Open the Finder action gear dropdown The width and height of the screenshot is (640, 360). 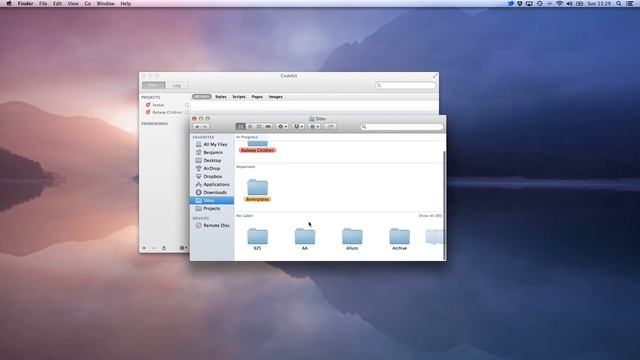[x=282, y=127]
